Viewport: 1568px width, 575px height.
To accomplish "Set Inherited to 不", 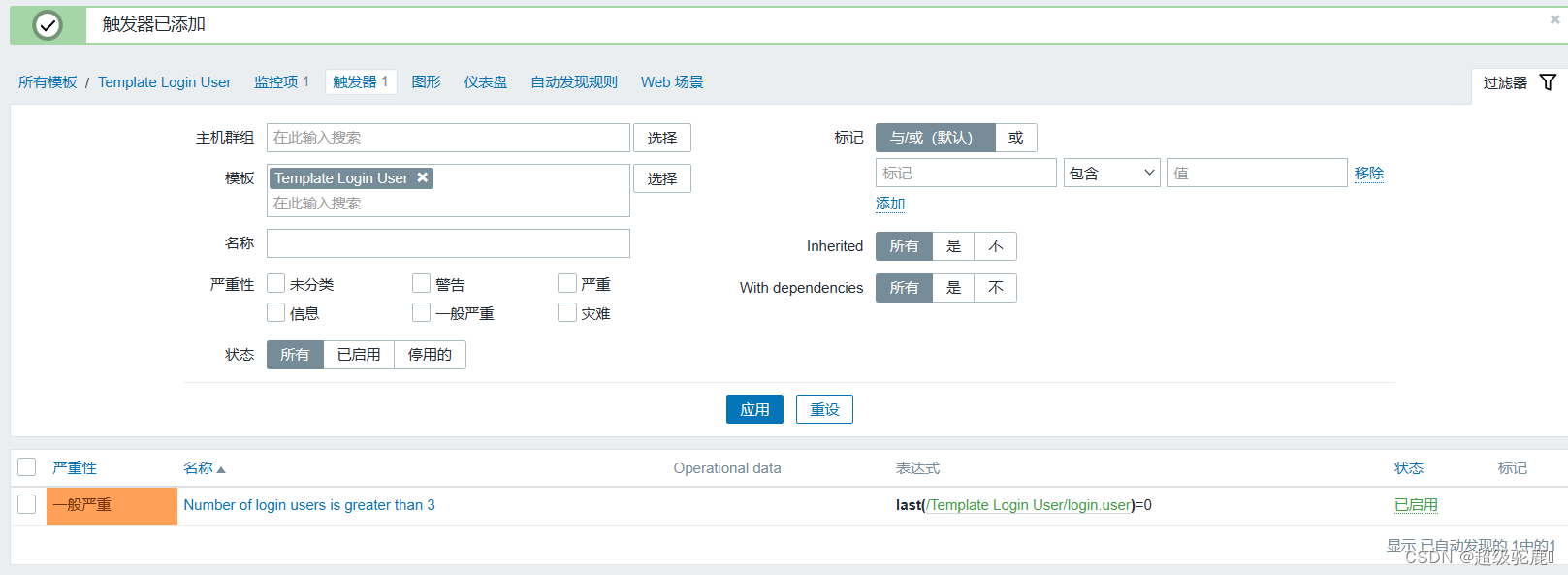I will [996, 246].
